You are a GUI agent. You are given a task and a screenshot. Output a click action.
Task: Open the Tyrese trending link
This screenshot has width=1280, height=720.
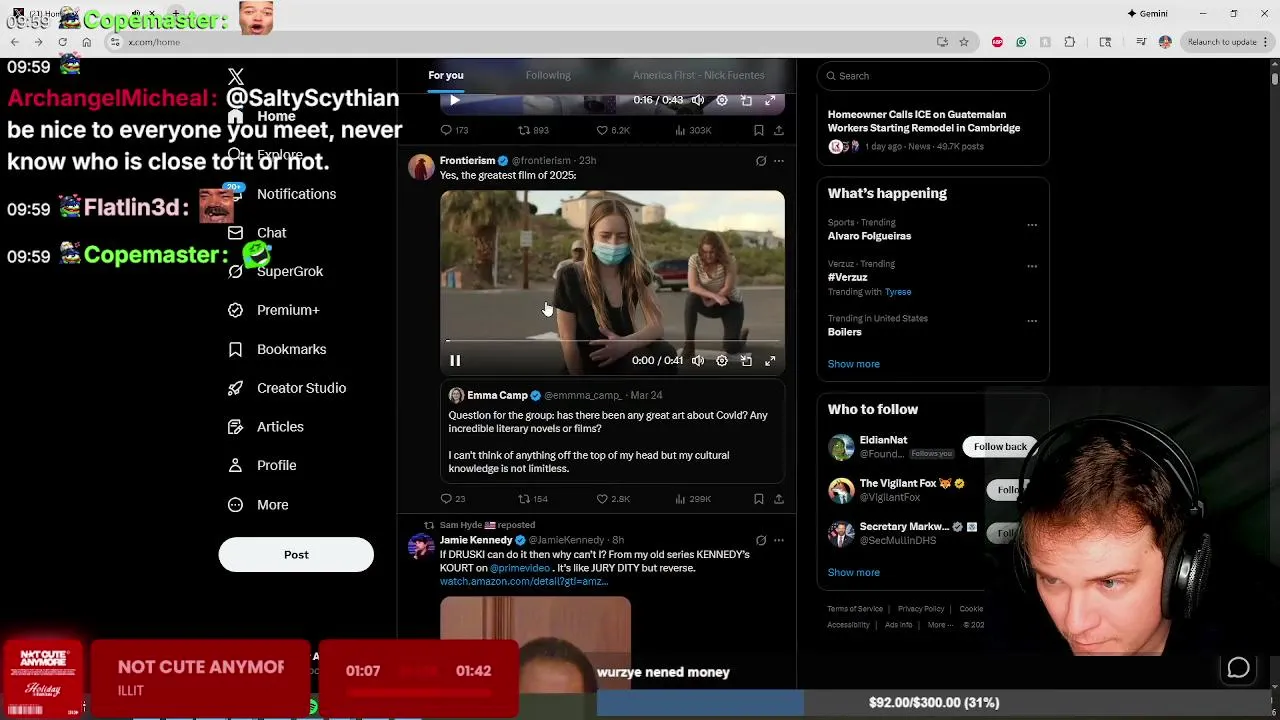coord(898,292)
